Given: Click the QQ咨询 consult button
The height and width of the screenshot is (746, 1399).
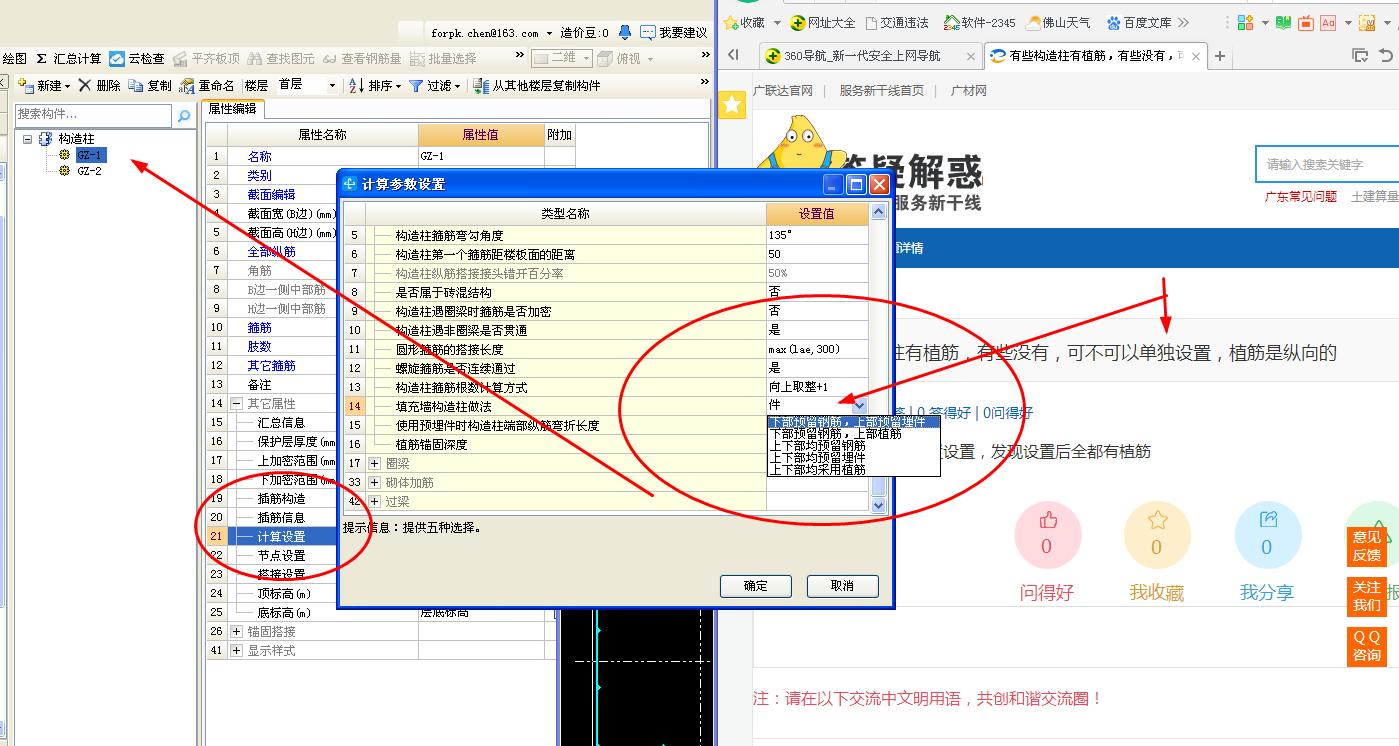Looking at the screenshot, I should [1367, 646].
